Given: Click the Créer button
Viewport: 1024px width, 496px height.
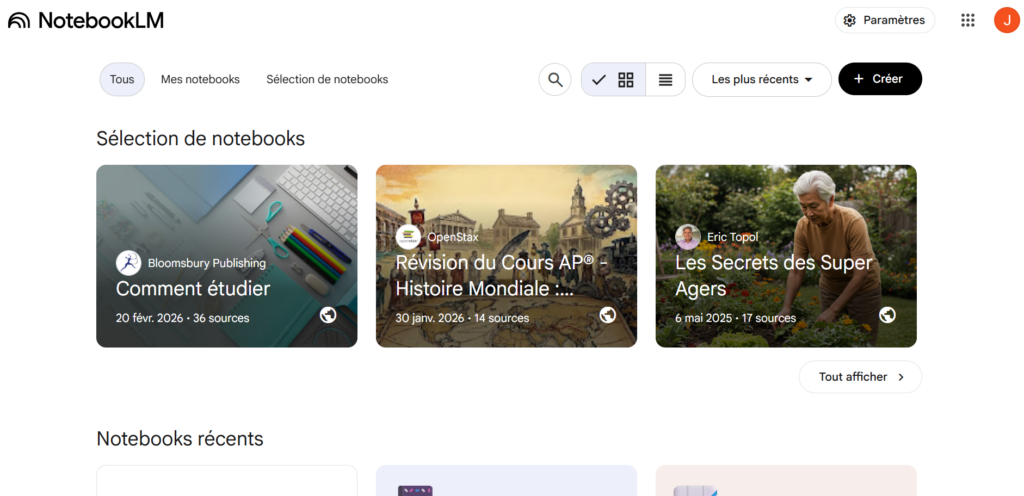Looking at the screenshot, I should click(879, 79).
